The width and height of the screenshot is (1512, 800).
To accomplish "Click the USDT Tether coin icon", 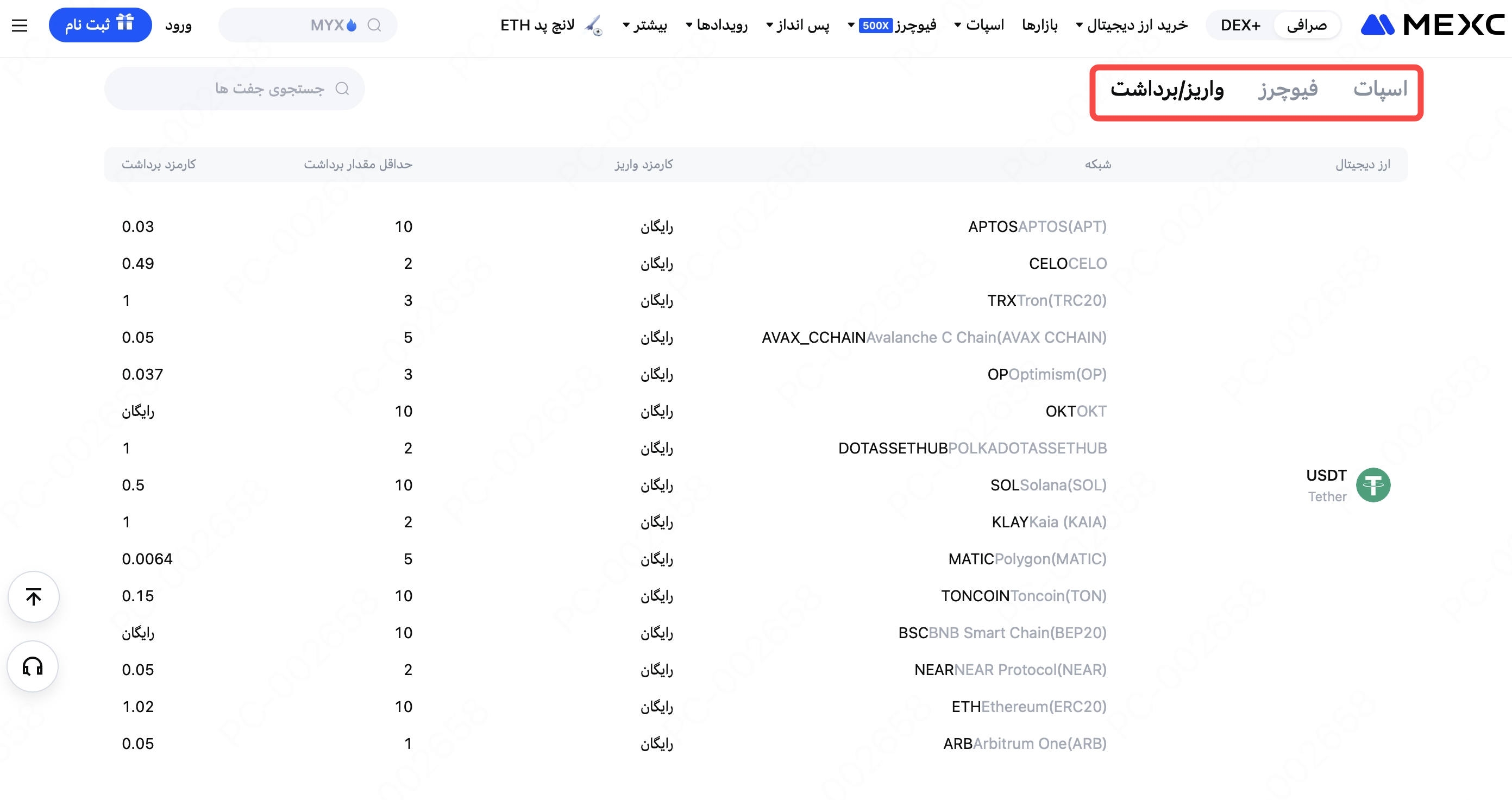I will (1373, 485).
